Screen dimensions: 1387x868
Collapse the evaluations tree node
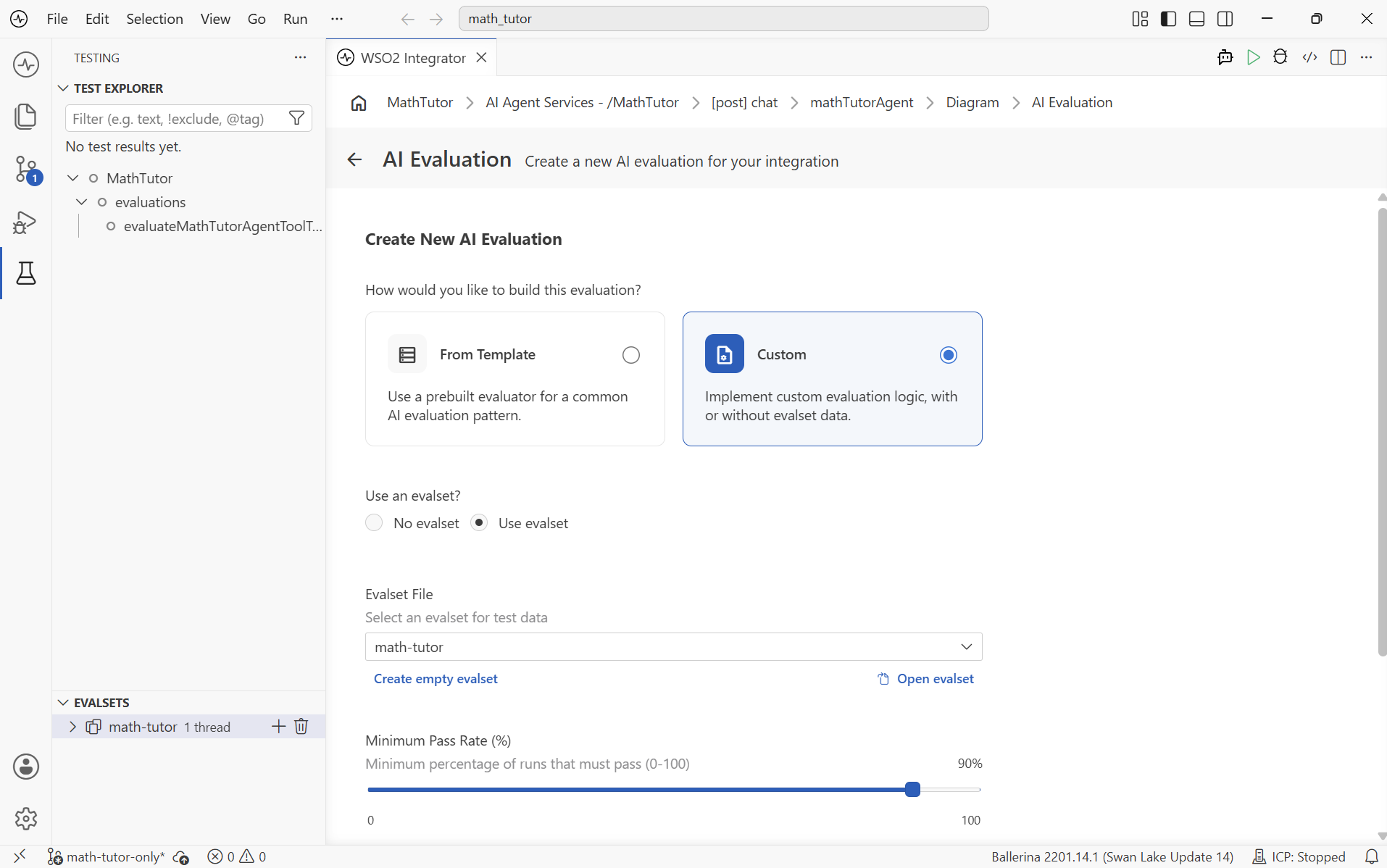pos(82,202)
